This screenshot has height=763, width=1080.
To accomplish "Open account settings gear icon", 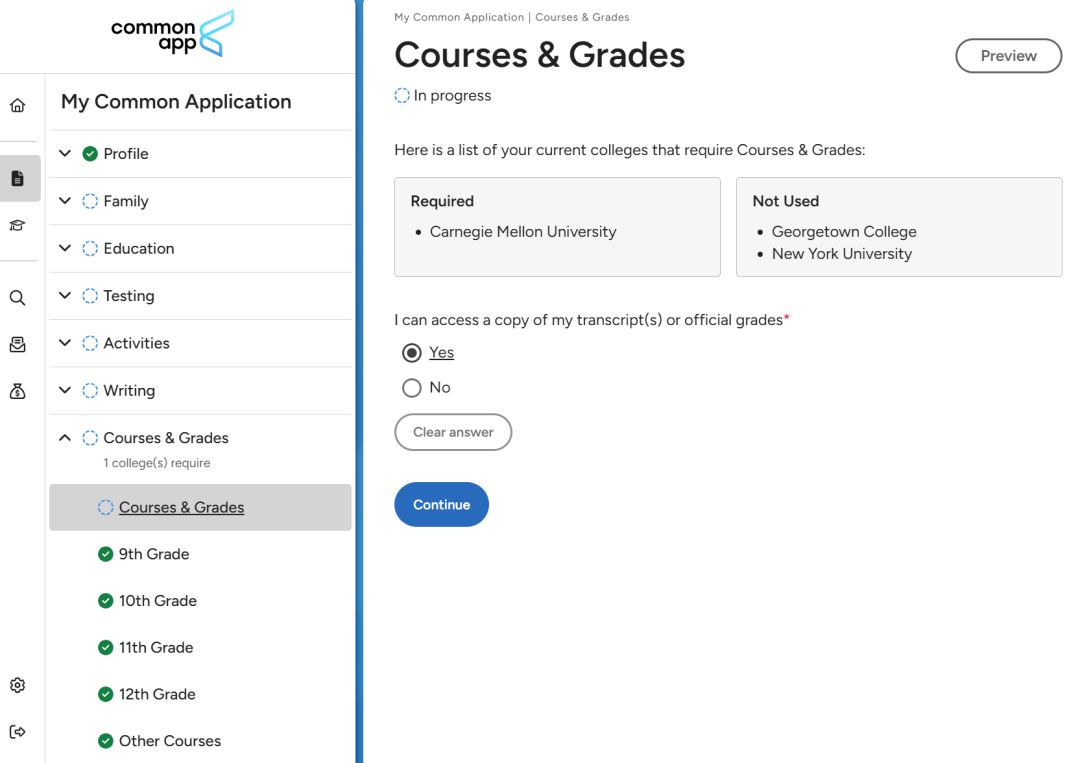I will [x=18, y=685].
